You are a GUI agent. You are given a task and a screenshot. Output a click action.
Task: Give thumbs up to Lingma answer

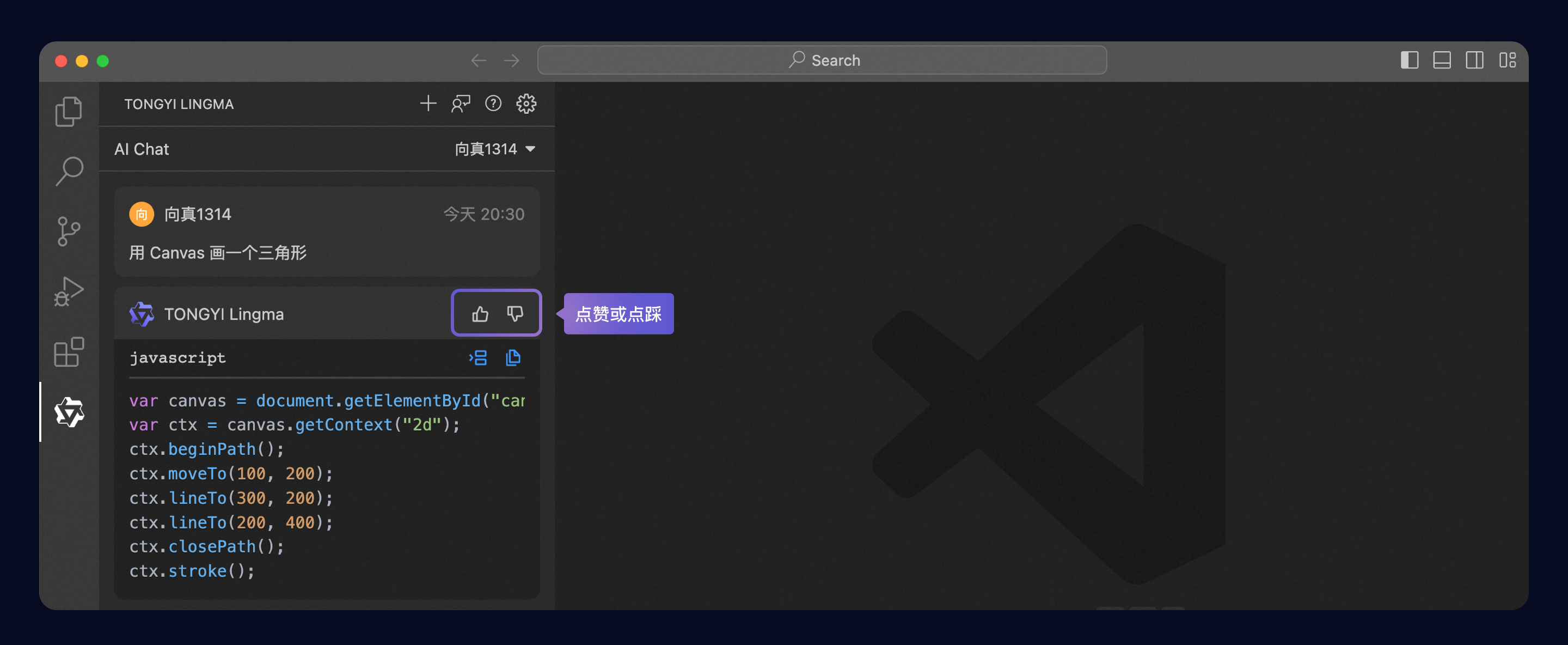[x=480, y=314]
